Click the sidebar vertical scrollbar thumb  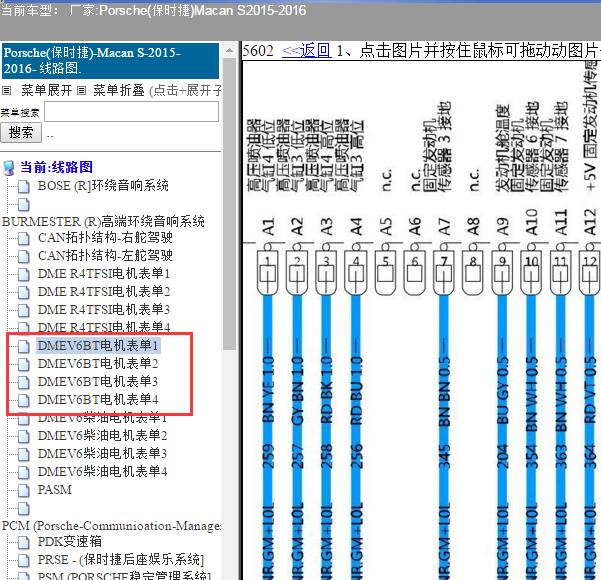pyautogui.click(x=229, y=203)
